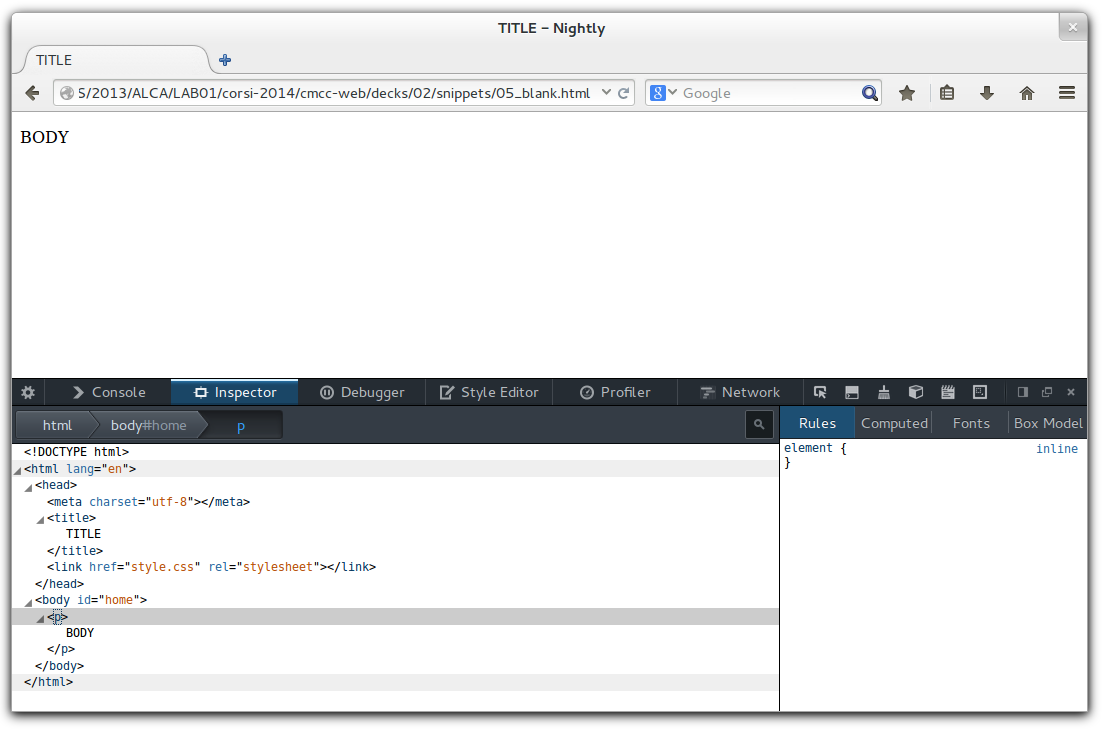The height and width of the screenshot is (730, 1102).
Task: Select the p breadcrumb
Action: click(241, 425)
